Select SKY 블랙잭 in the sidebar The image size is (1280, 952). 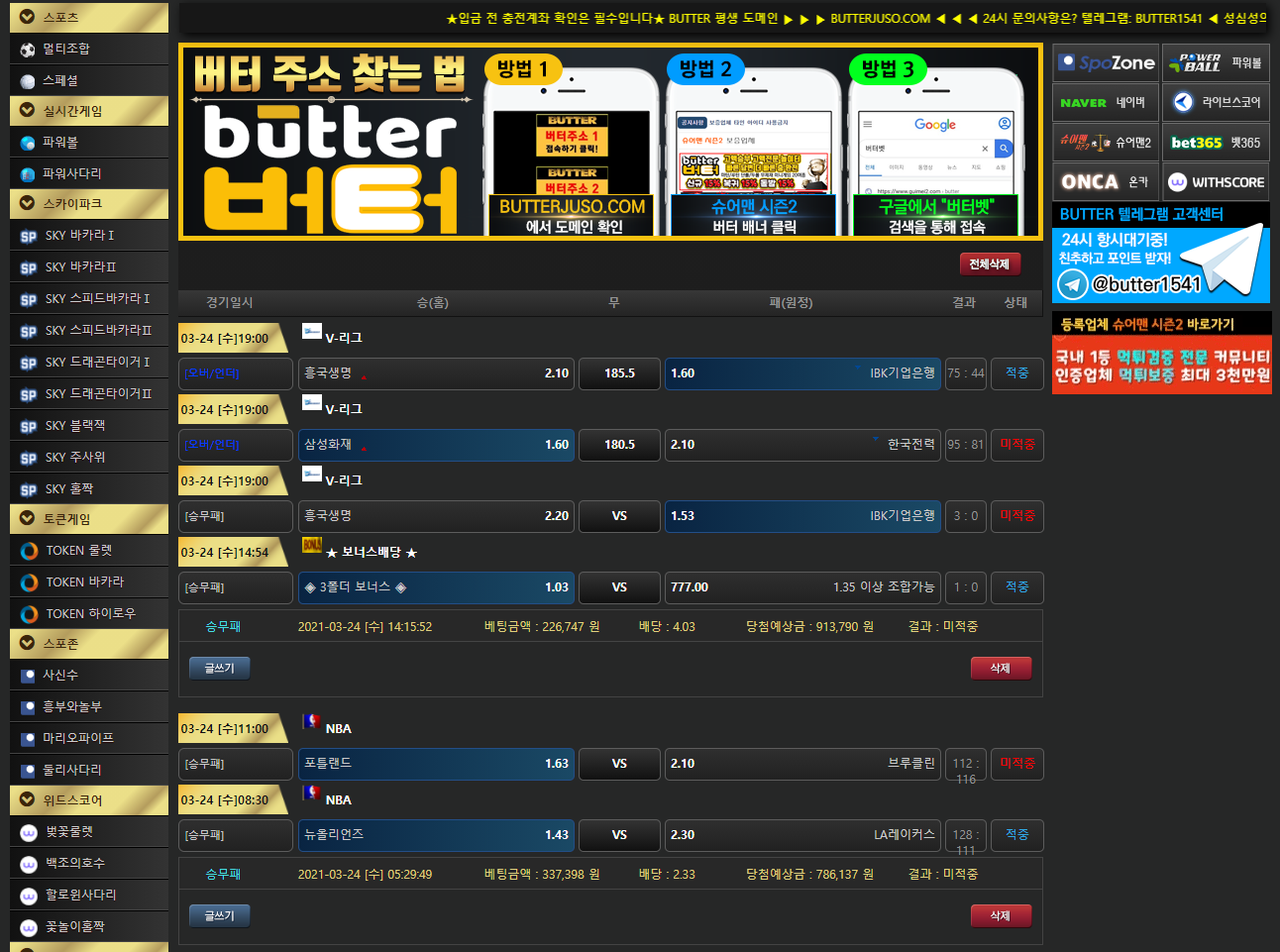[x=75, y=426]
